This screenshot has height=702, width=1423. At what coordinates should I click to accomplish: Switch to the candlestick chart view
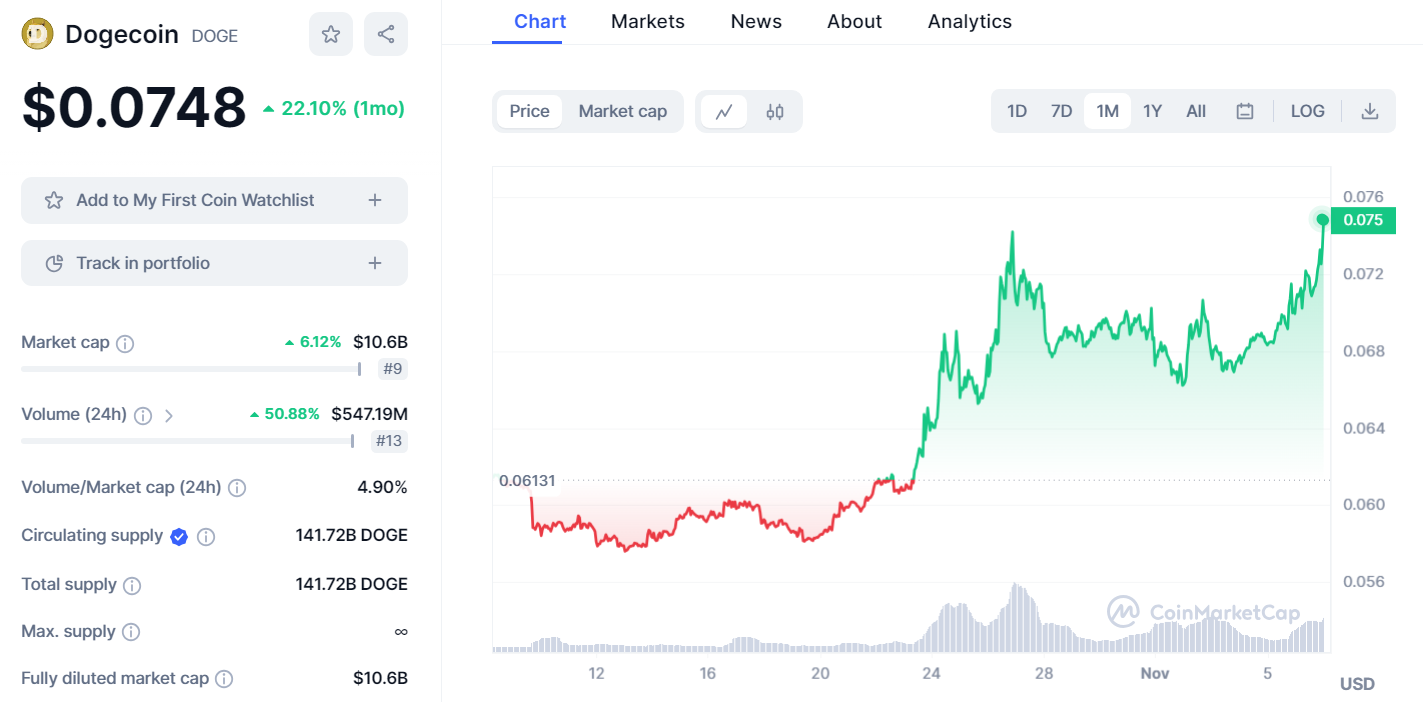[x=775, y=111]
